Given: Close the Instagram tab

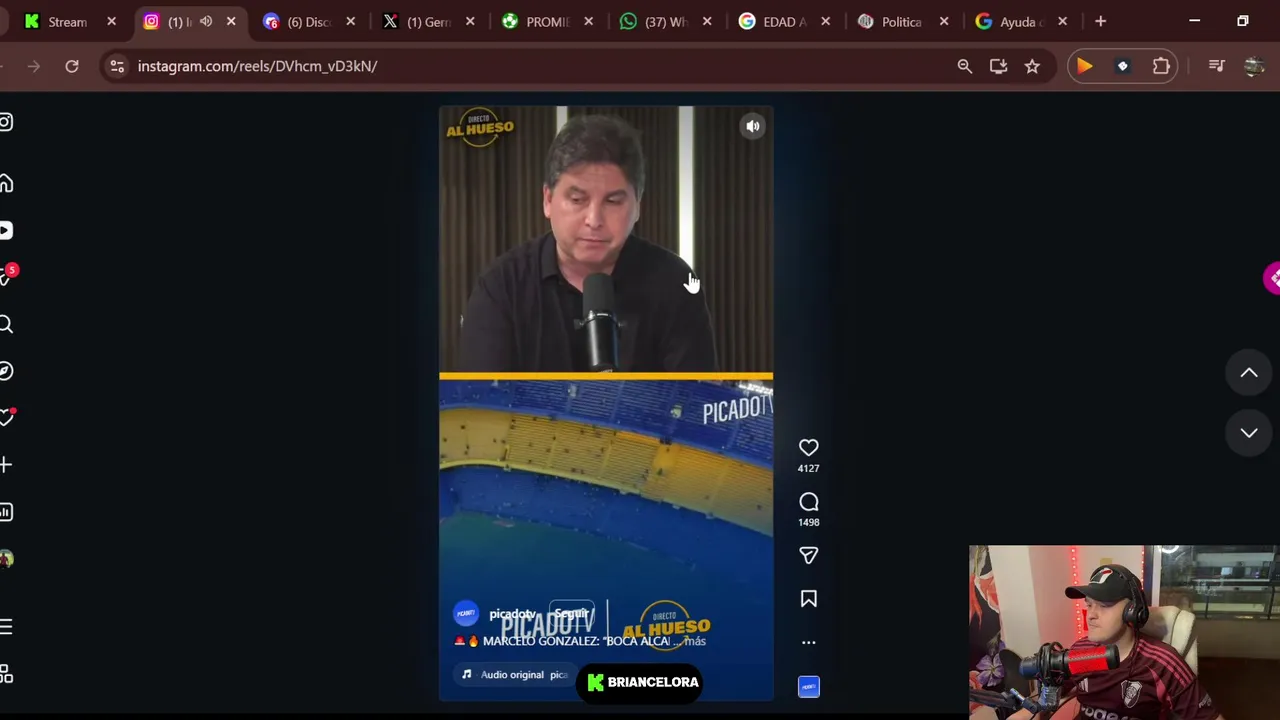Looking at the screenshot, I should tap(231, 21).
